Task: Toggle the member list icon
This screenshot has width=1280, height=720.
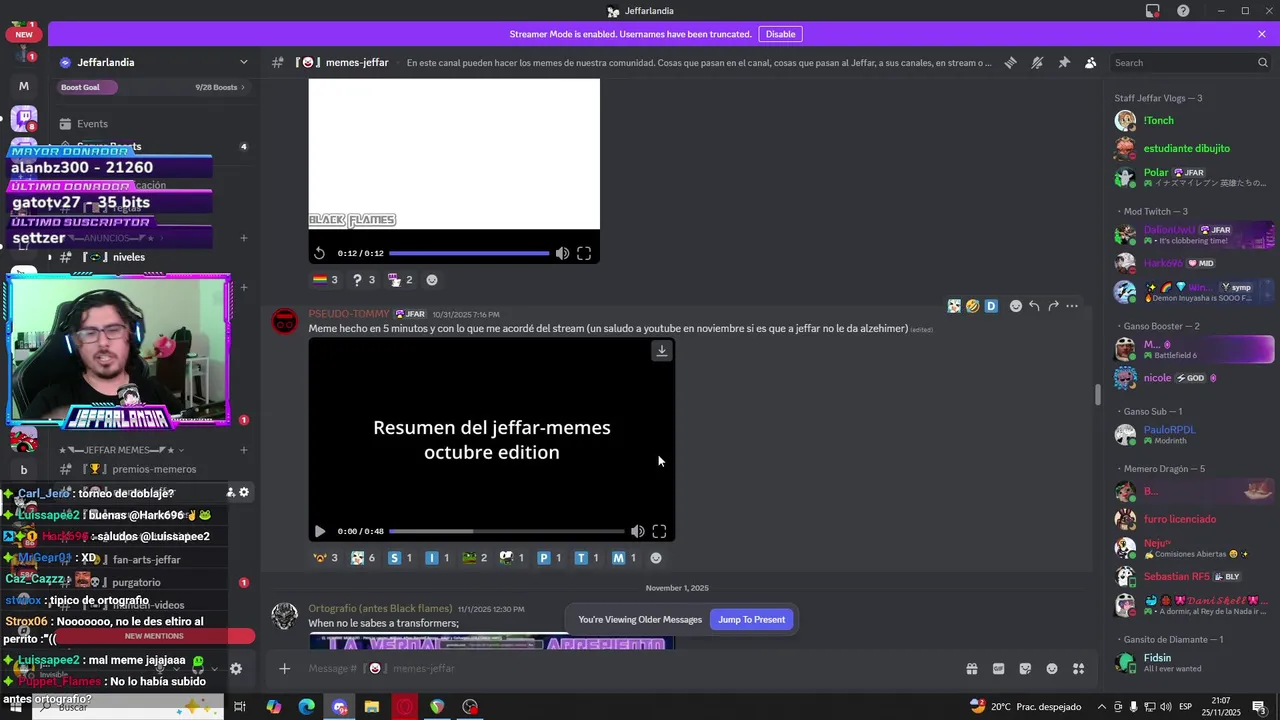Action: click(1090, 62)
